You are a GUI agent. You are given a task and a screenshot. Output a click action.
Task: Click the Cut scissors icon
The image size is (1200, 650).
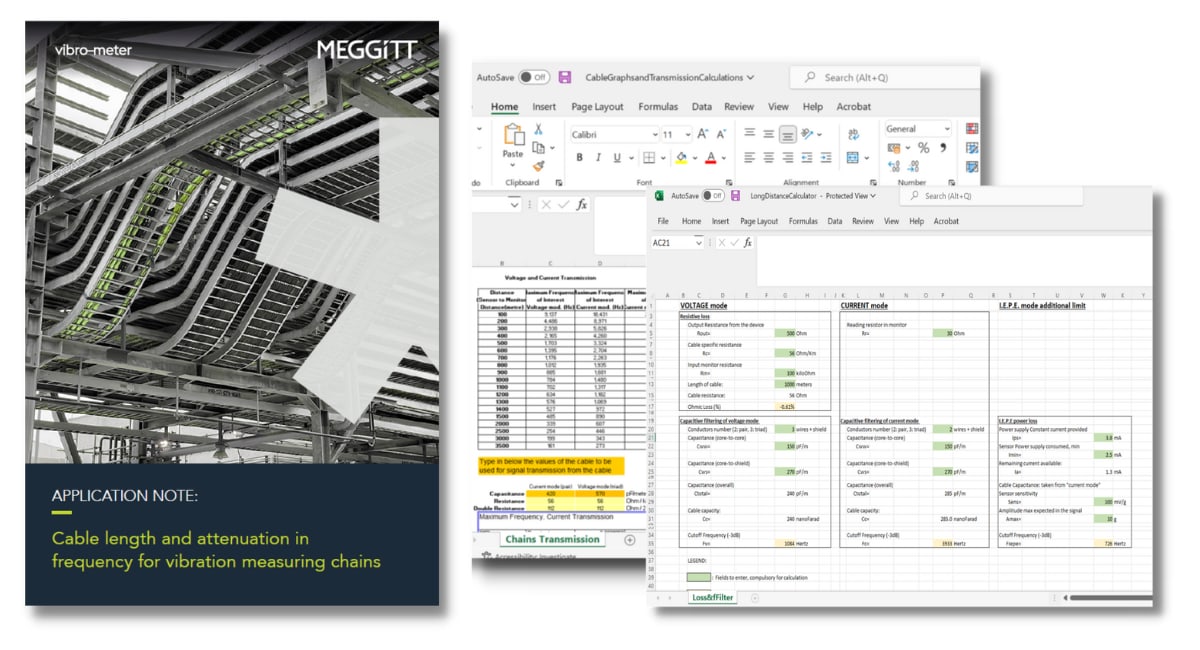538,129
